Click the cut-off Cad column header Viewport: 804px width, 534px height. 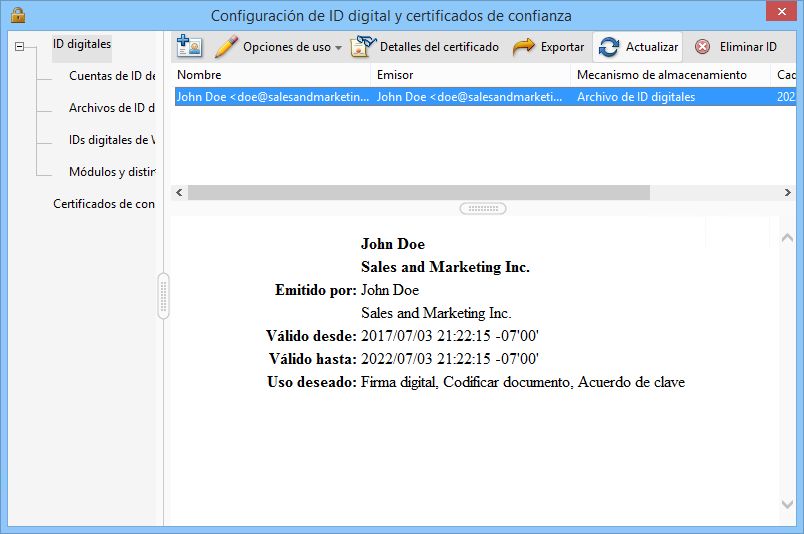coord(783,75)
